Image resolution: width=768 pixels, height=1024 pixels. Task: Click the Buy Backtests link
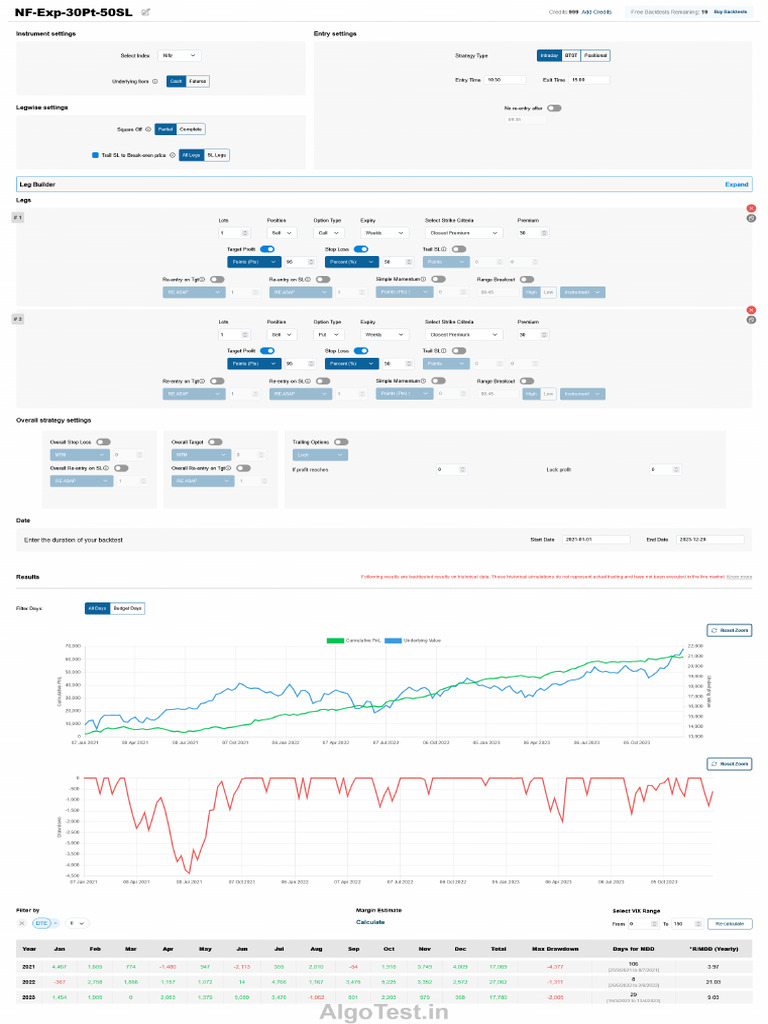click(730, 12)
